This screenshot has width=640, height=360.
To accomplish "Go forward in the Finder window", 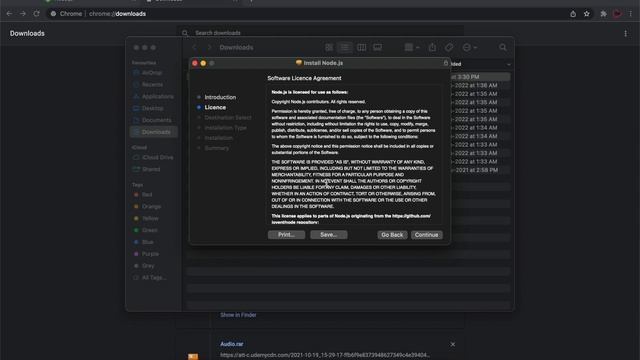I will pos(209,47).
